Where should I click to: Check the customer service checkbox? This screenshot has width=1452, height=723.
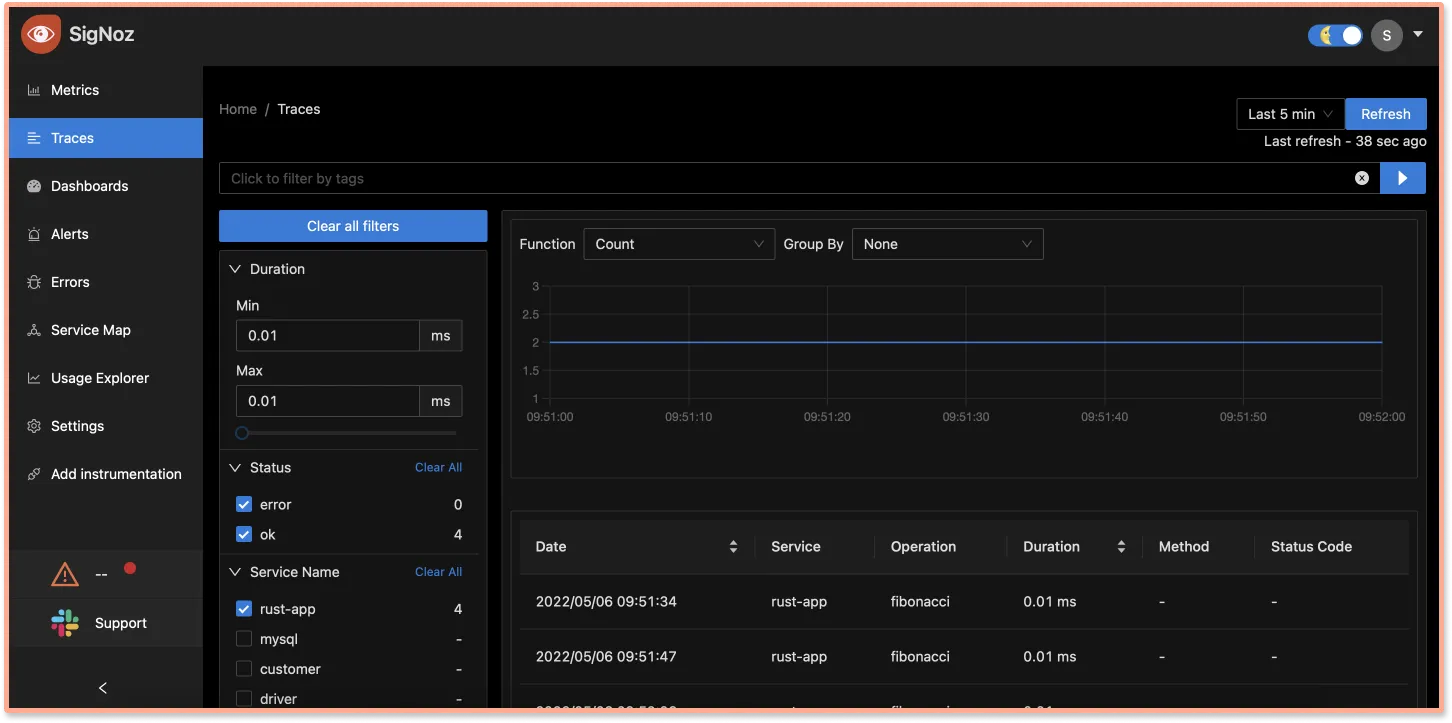(244, 669)
